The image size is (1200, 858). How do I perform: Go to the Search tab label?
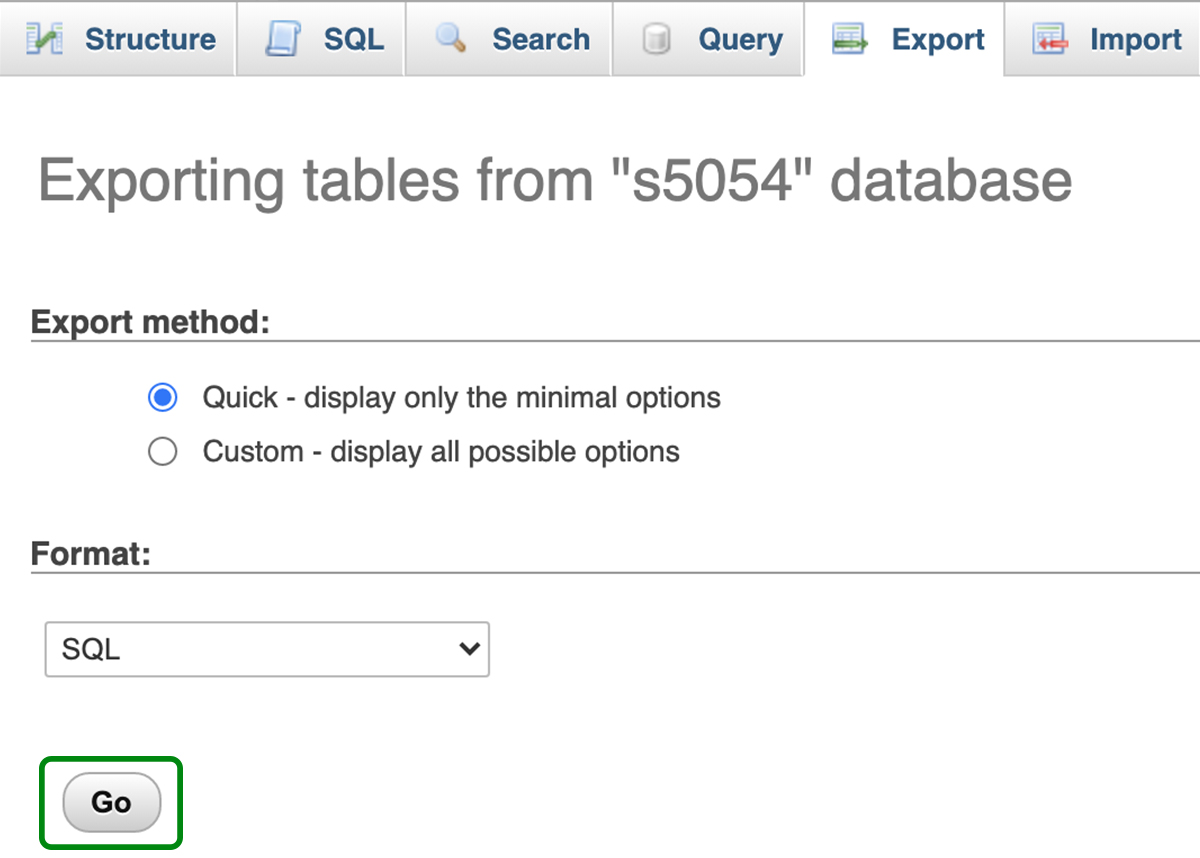tap(541, 39)
